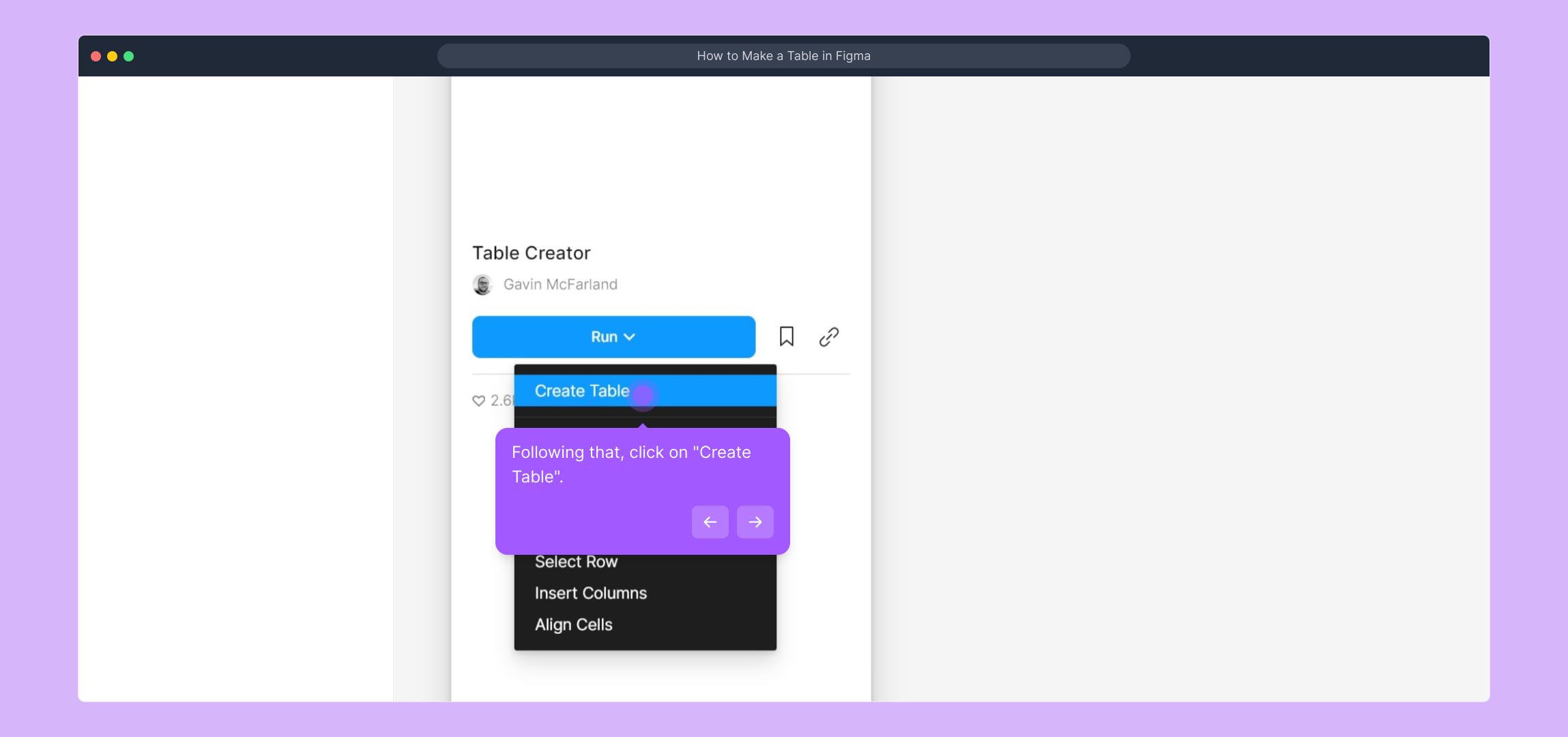Click the Table Creator plugin title

(531, 253)
